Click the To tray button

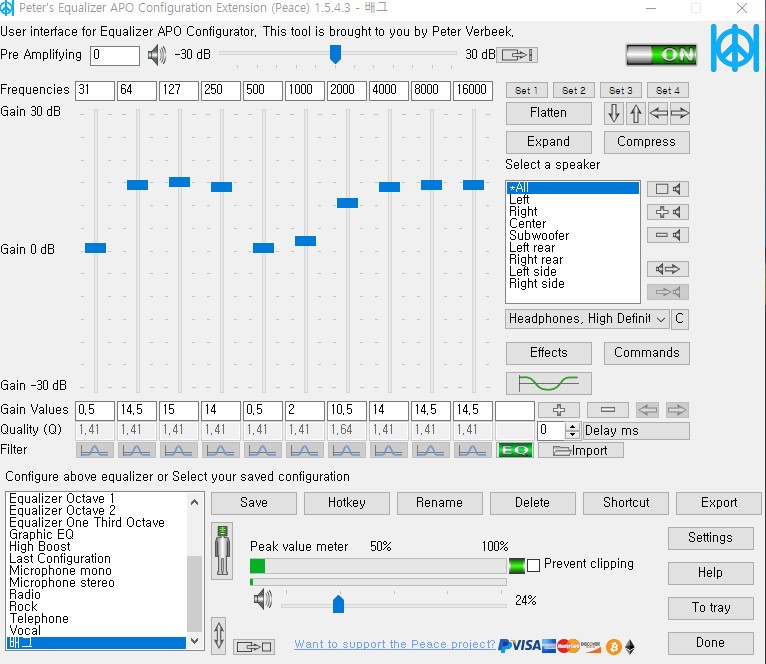(x=710, y=608)
